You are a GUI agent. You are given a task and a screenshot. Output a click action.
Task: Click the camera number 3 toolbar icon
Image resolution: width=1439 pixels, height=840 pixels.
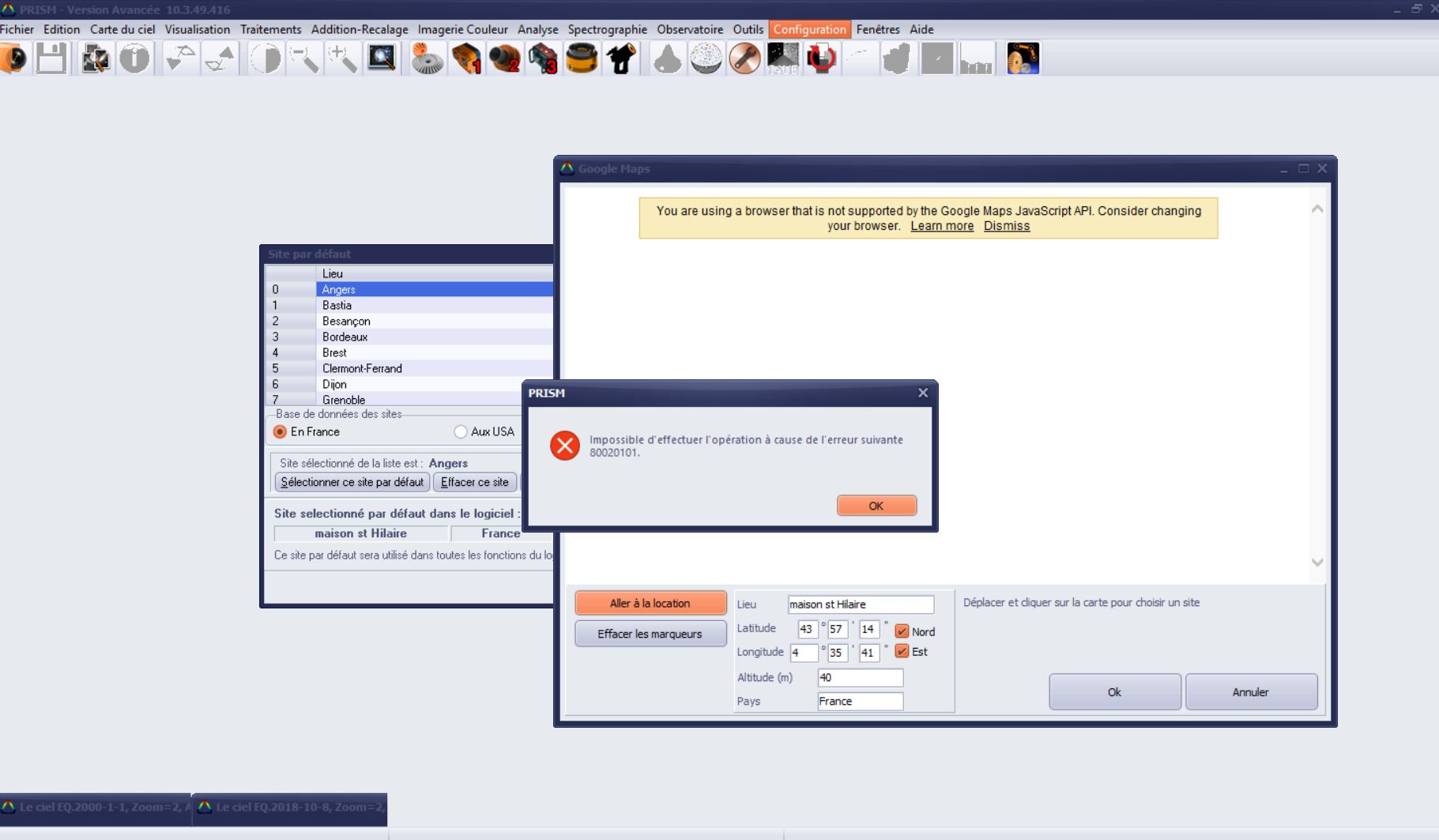pos(543,59)
